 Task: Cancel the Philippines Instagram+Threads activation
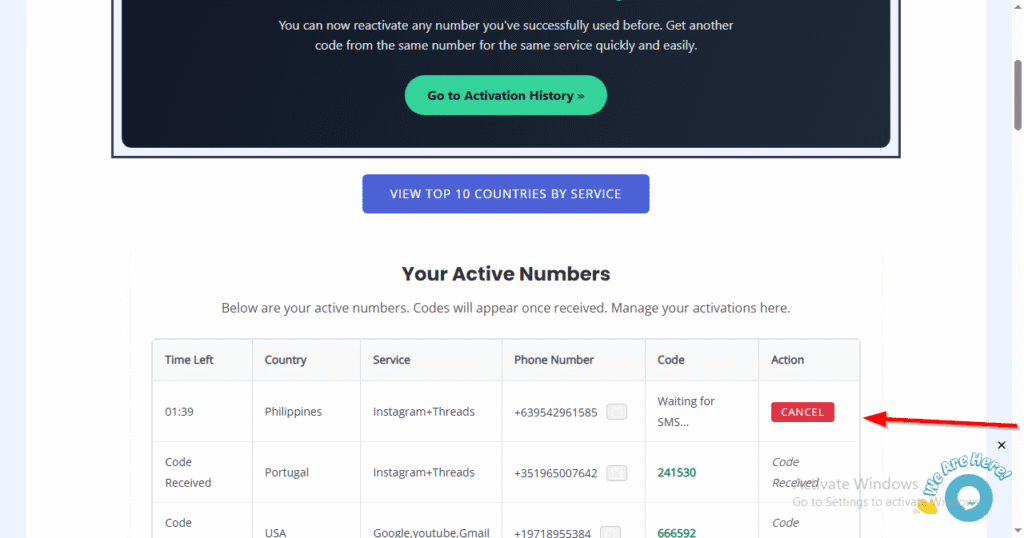(x=802, y=412)
